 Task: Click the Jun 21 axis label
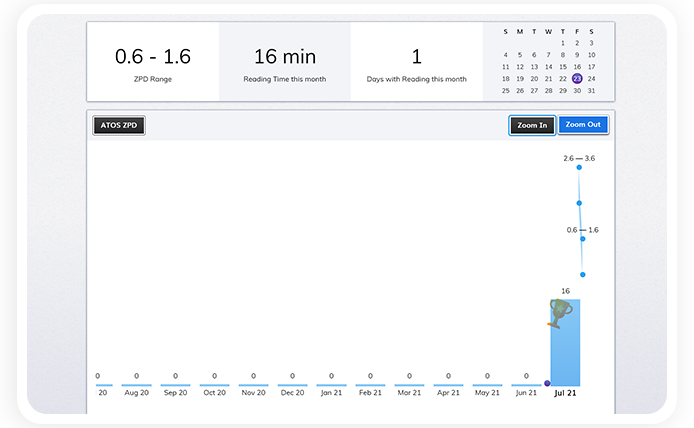tap(526, 393)
